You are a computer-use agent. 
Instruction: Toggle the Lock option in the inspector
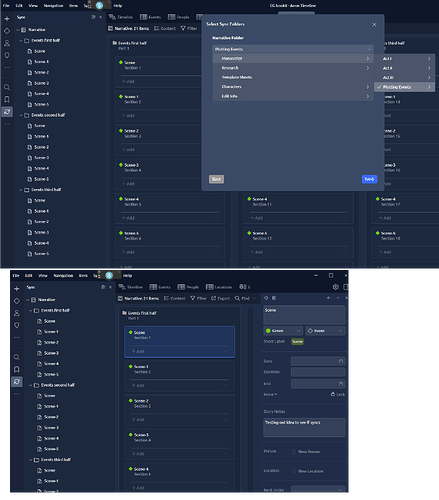(x=338, y=394)
